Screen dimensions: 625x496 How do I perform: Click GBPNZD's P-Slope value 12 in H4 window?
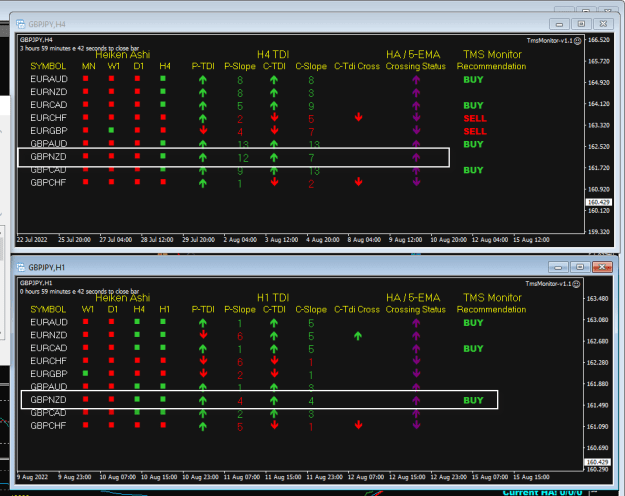click(x=243, y=158)
